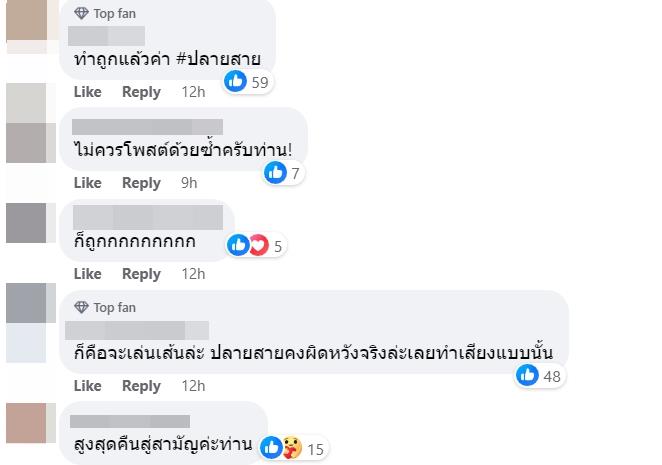
Task: Click the like reaction icon showing 48
Action: click(528, 375)
